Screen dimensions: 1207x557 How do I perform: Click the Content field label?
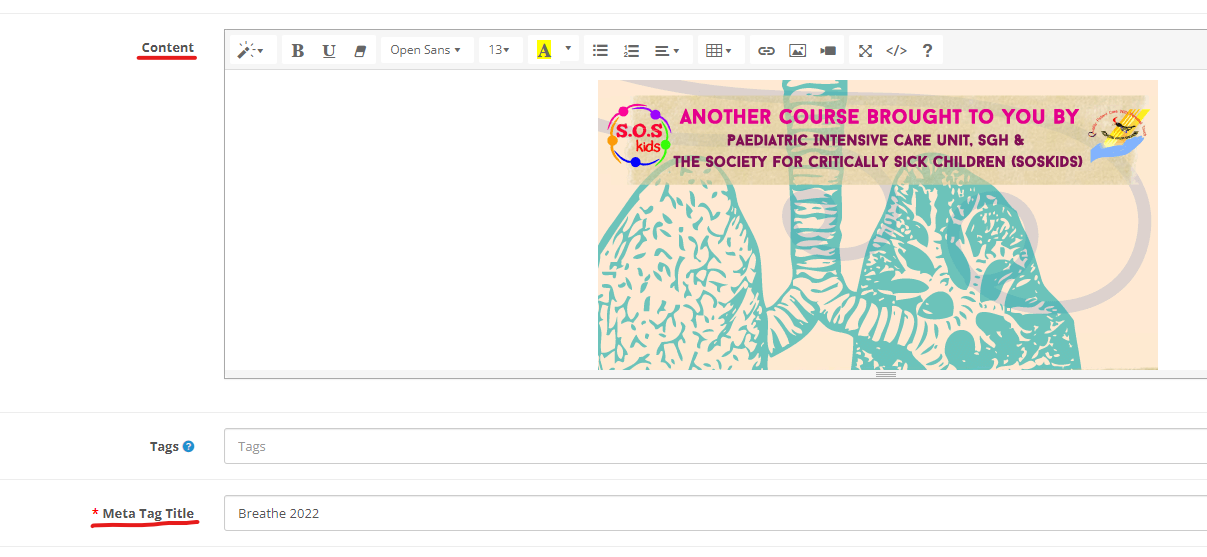167,48
